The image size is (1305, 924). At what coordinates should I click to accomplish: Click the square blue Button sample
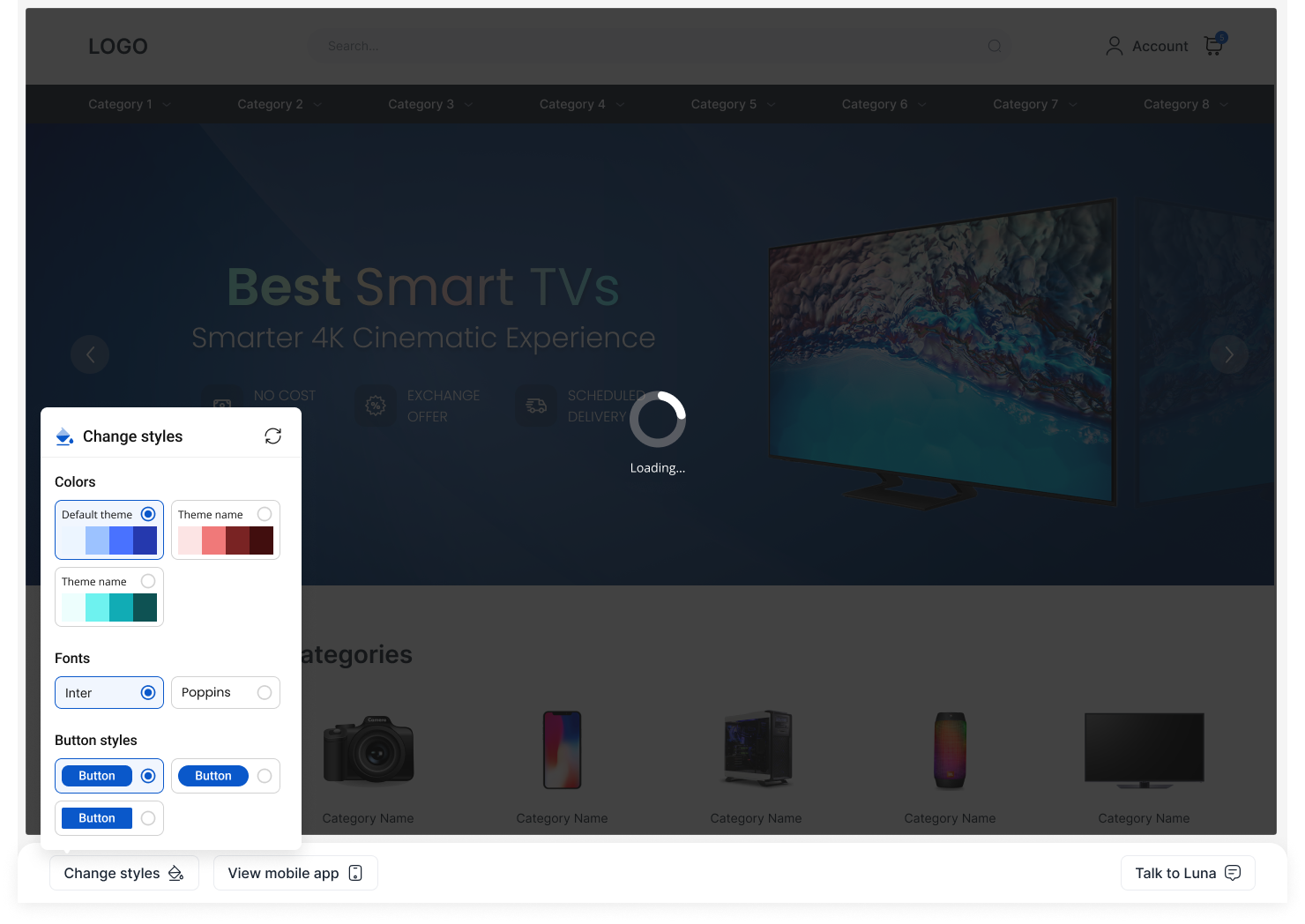click(x=97, y=818)
